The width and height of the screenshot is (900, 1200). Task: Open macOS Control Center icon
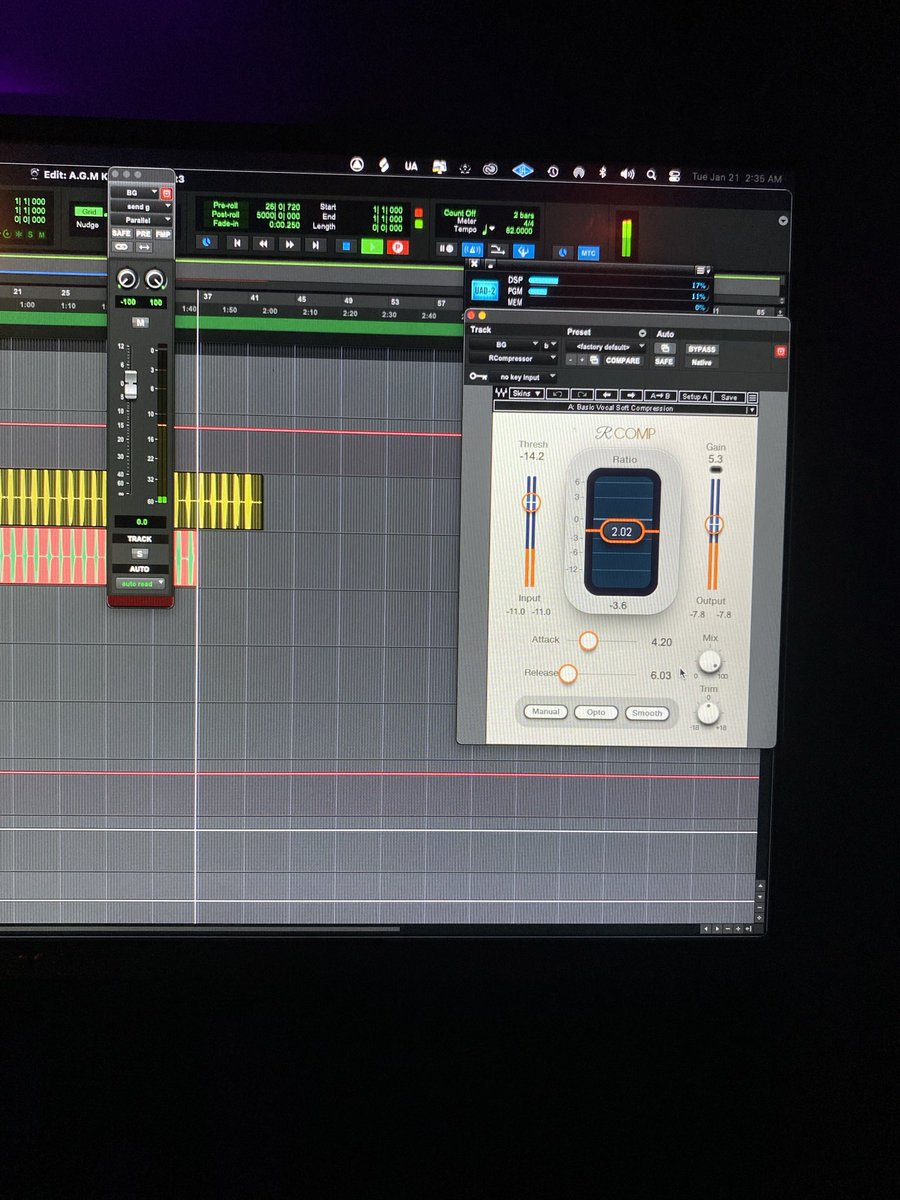pyautogui.click(x=675, y=175)
